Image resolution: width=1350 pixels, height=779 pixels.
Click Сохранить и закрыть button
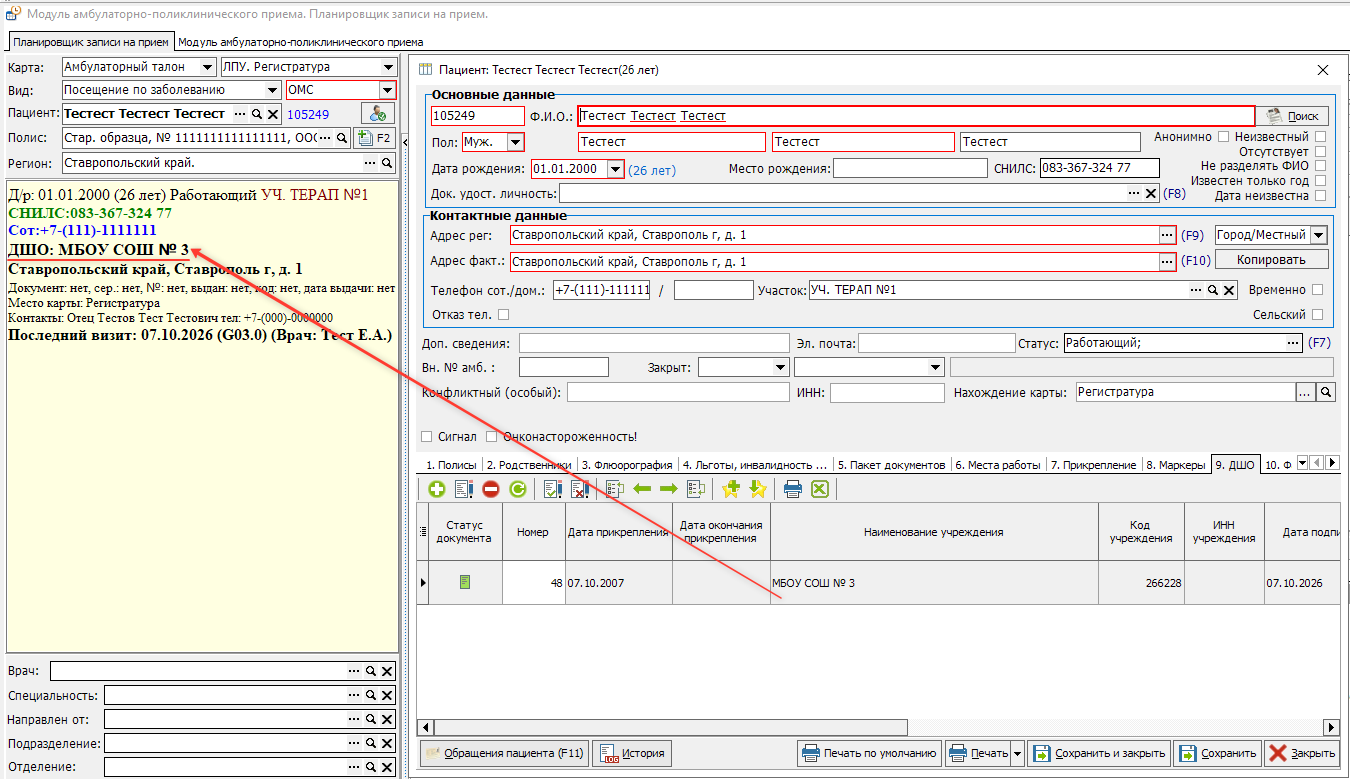click(x=1099, y=753)
